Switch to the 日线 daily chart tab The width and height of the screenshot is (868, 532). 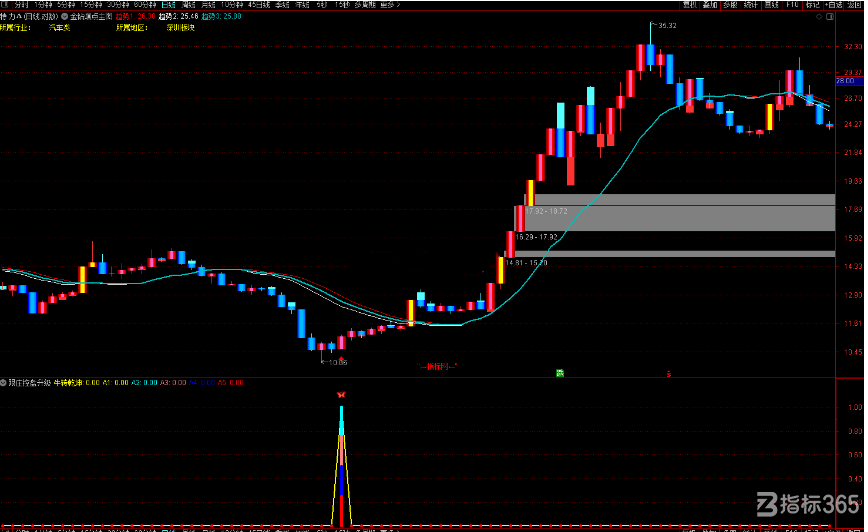[x=168, y=4]
